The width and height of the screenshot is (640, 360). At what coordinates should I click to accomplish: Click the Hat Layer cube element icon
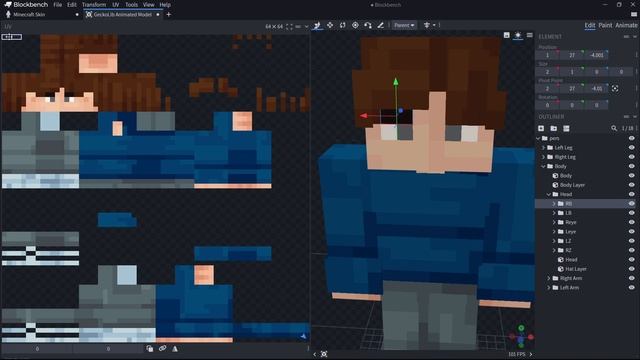[x=560, y=269]
